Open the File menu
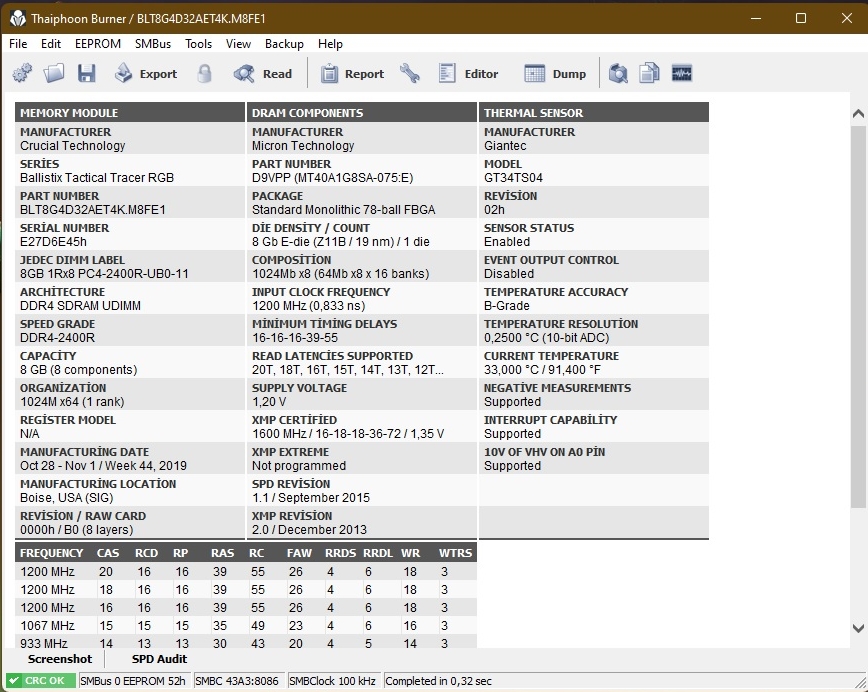868x692 pixels. (18, 44)
